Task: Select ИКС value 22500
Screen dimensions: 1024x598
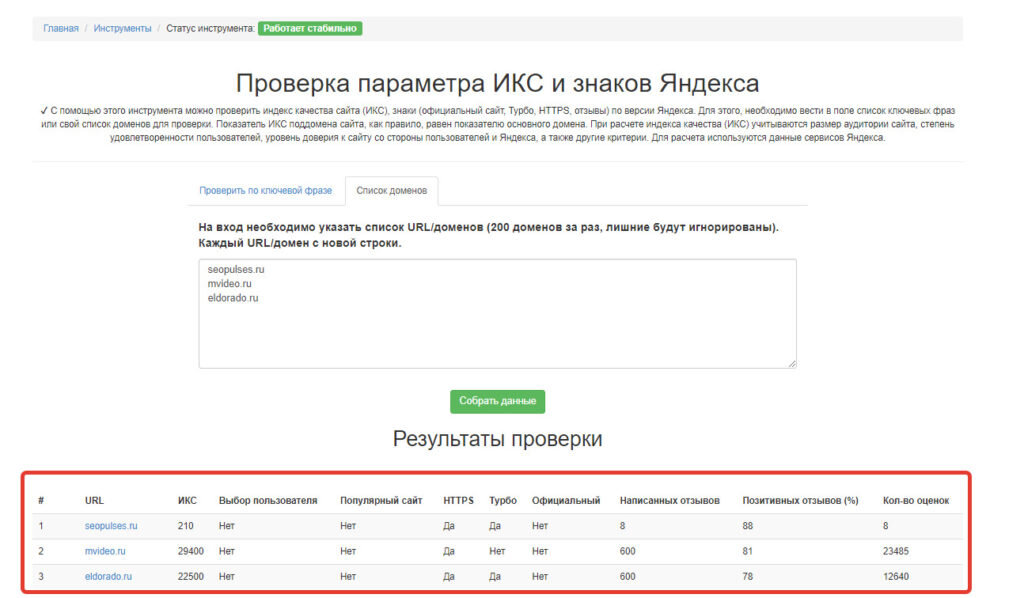Action: (191, 576)
